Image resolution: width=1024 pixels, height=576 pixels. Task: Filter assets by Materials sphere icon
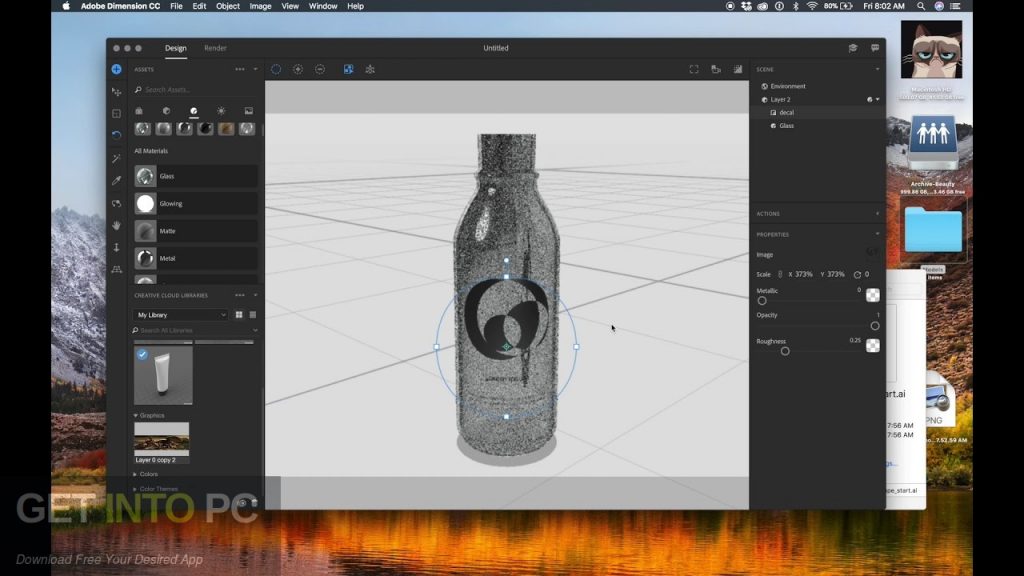pos(193,111)
